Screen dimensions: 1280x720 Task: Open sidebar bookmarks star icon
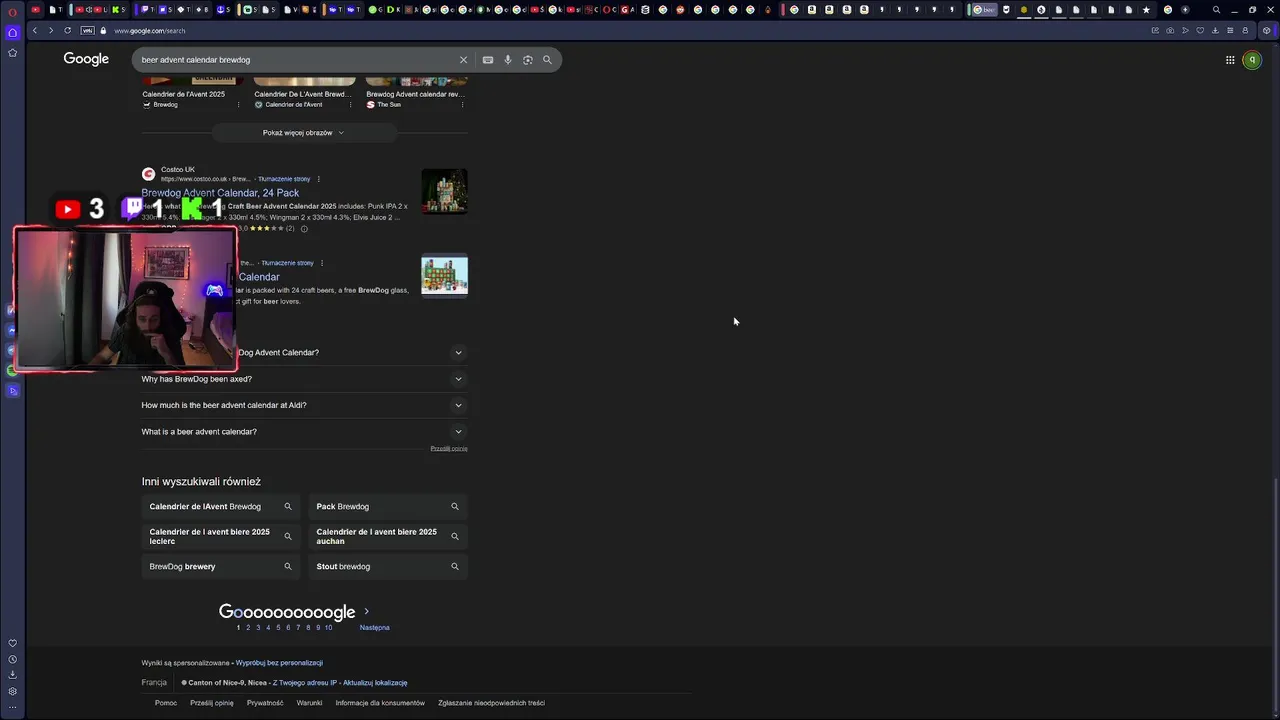tap(13, 52)
